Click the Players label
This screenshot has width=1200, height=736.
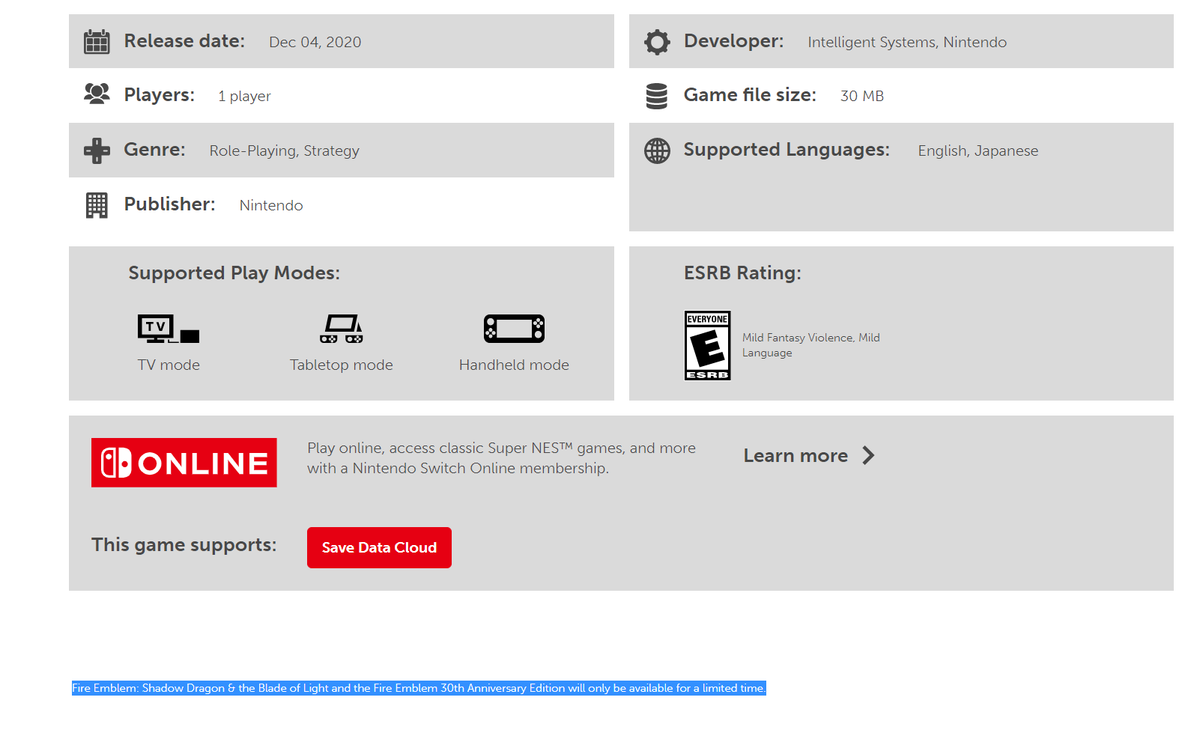[x=159, y=95]
